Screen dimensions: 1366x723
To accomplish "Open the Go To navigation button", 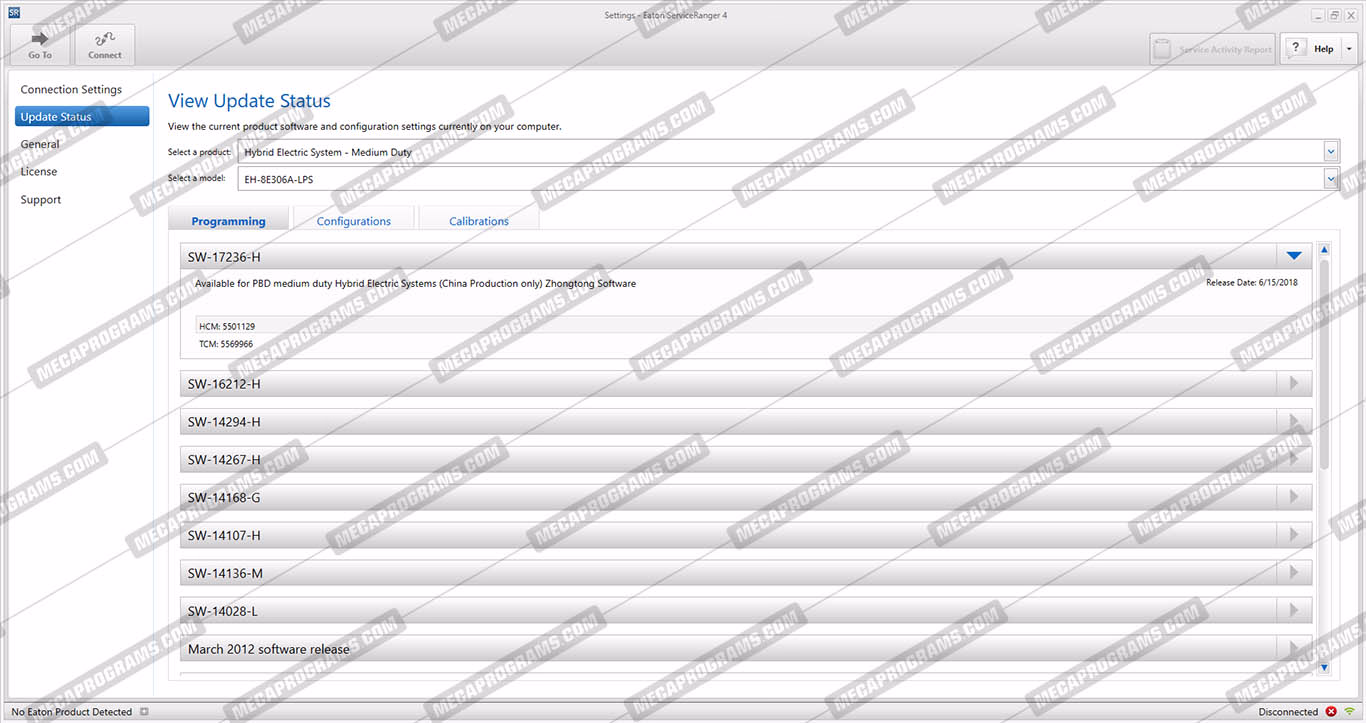I will [x=40, y=44].
